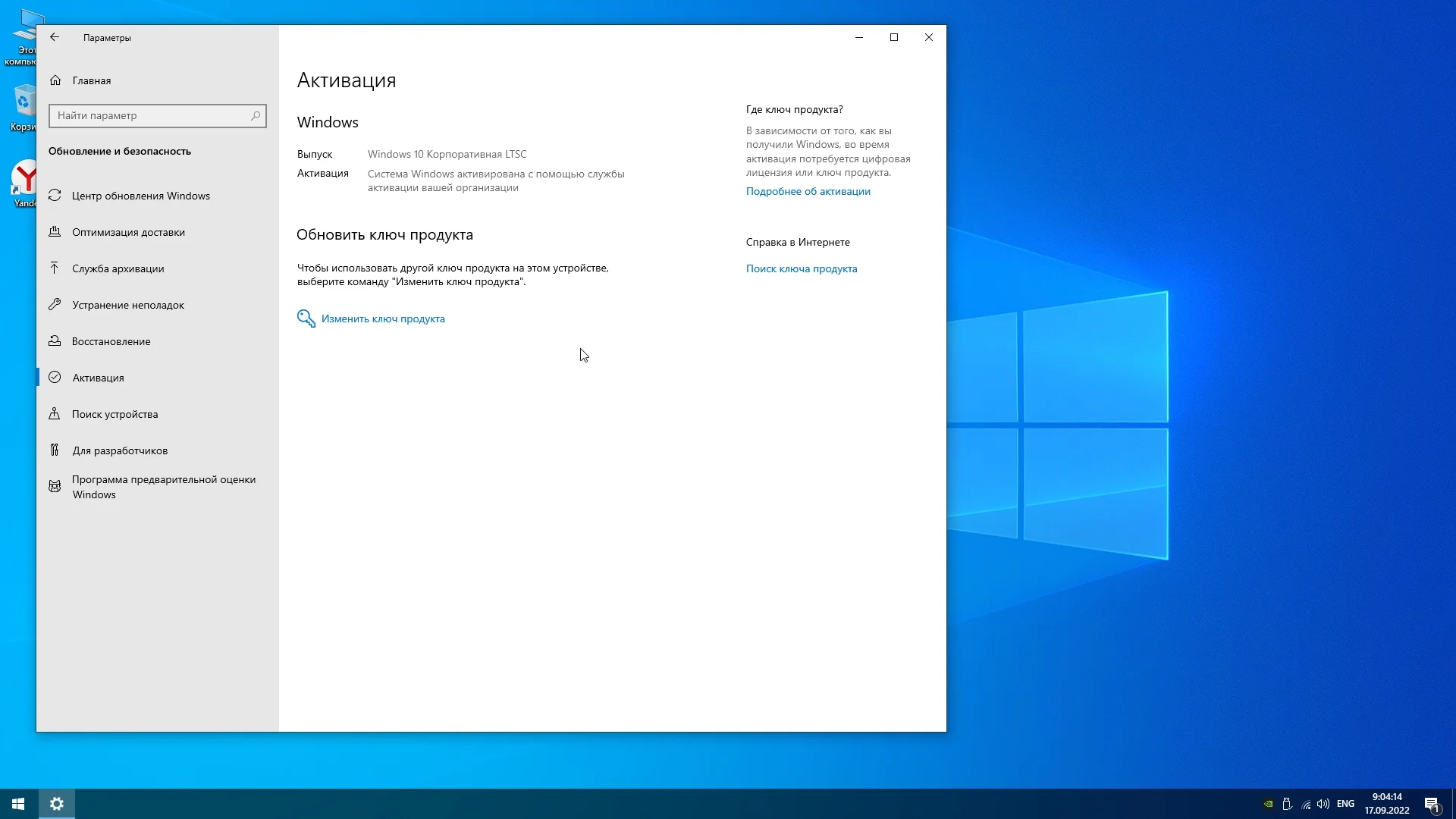Image resolution: width=1456 pixels, height=819 pixels.
Task: Open Программа предварительной оценки Windows
Action: point(163,487)
